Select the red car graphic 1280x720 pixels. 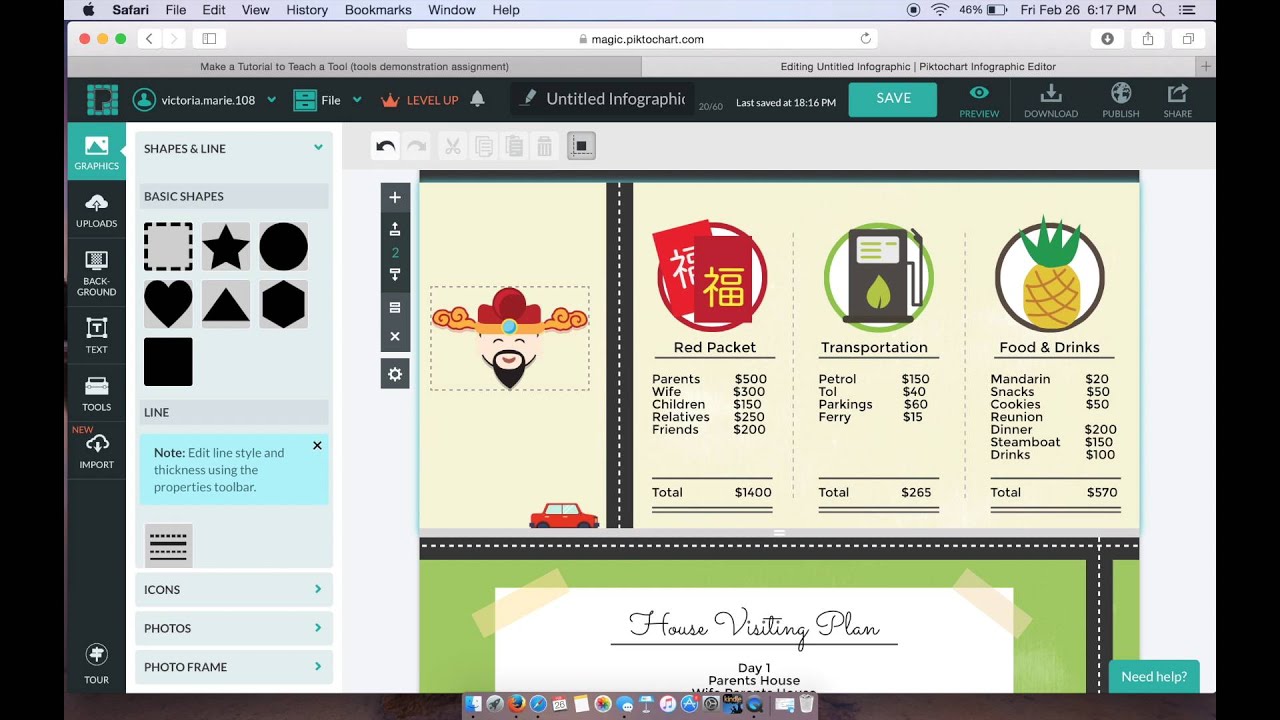(x=564, y=515)
